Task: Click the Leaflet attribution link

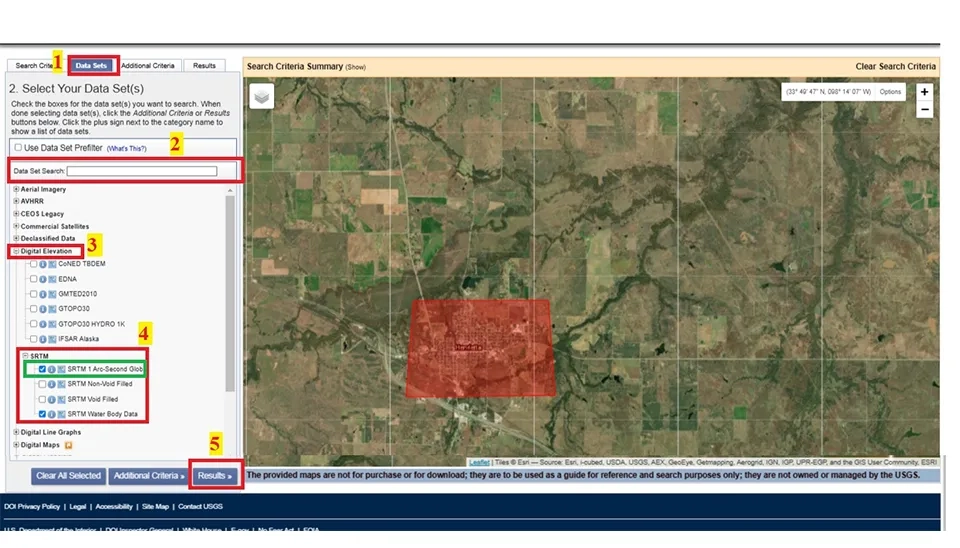Action: tap(479, 463)
